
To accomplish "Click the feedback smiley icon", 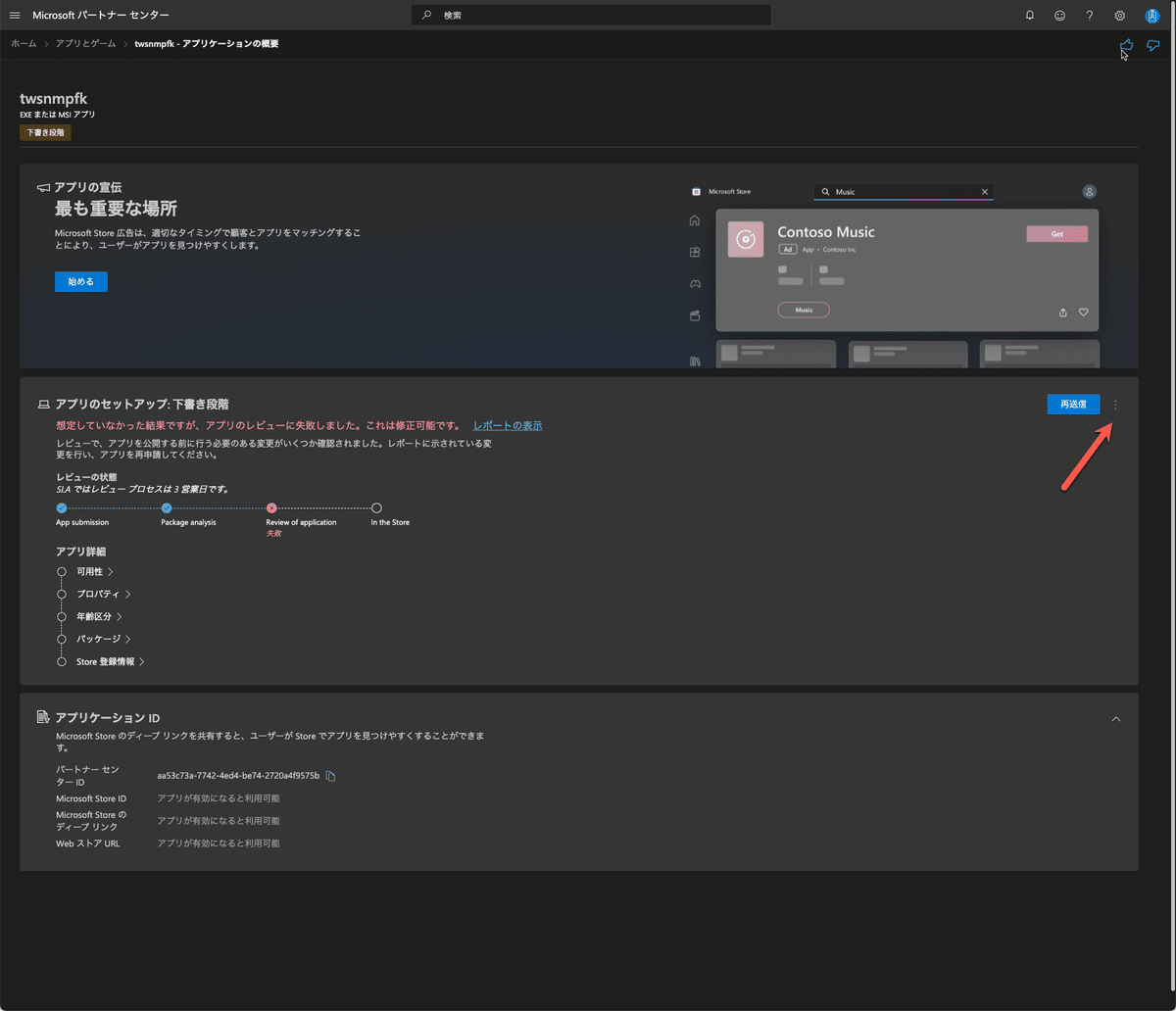I will tap(1058, 15).
